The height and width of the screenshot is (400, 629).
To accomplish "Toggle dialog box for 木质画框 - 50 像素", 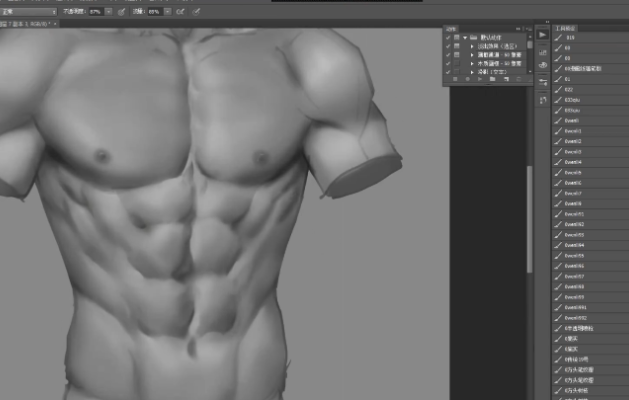I will pos(457,63).
